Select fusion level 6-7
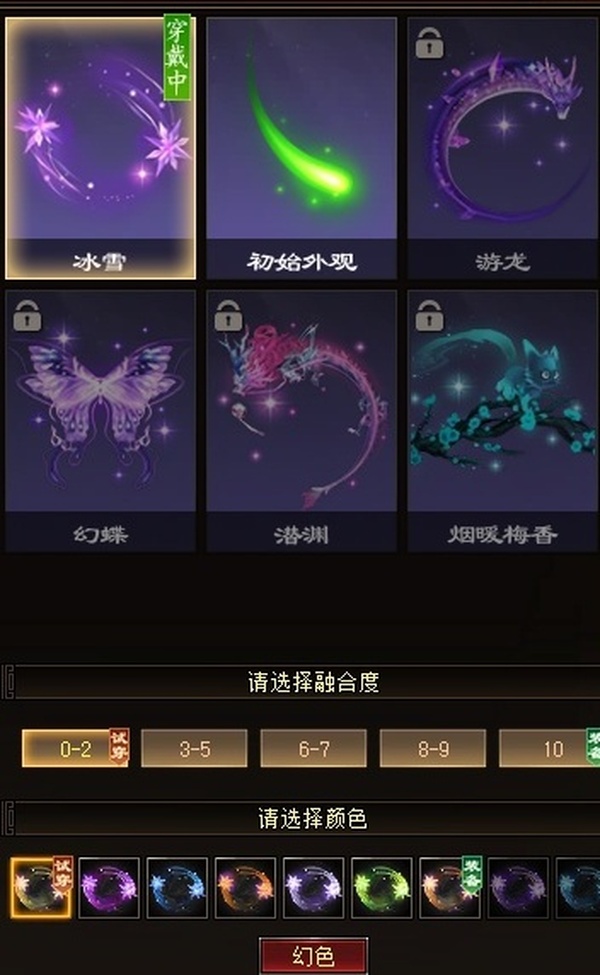Image resolution: width=600 pixels, height=975 pixels. (x=313, y=748)
